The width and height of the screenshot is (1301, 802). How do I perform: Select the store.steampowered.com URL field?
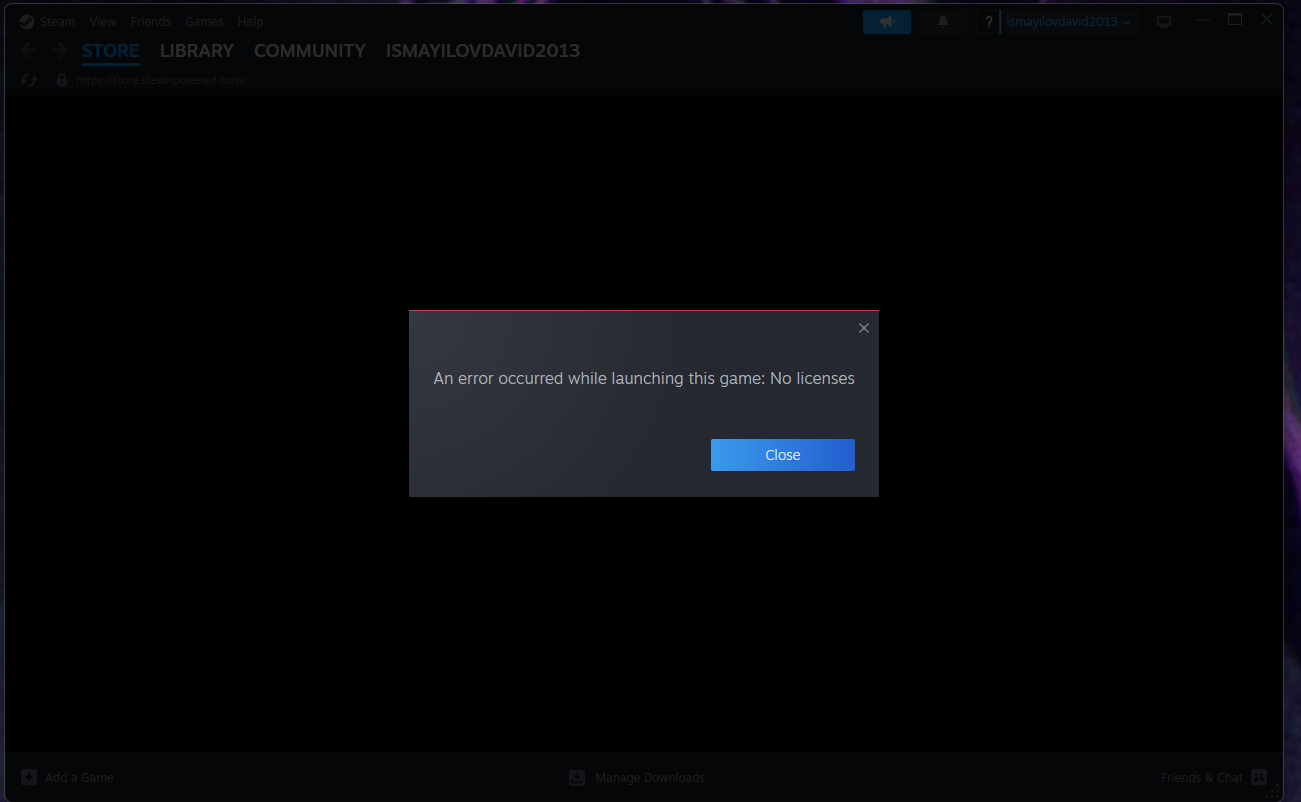pyautogui.click(x=161, y=80)
